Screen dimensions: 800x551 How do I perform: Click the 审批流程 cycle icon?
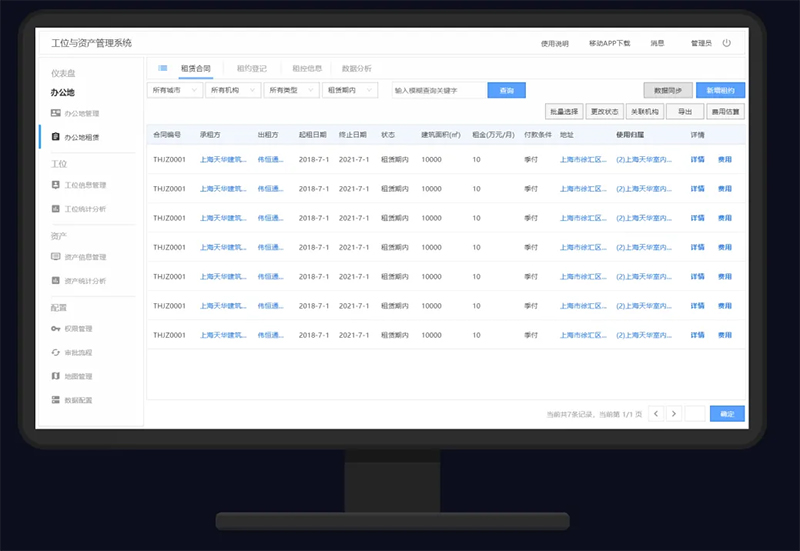(x=56, y=353)
